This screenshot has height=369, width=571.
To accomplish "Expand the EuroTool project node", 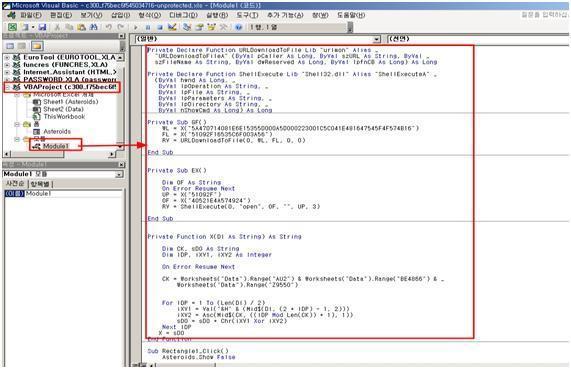I will tap(7, 58).
